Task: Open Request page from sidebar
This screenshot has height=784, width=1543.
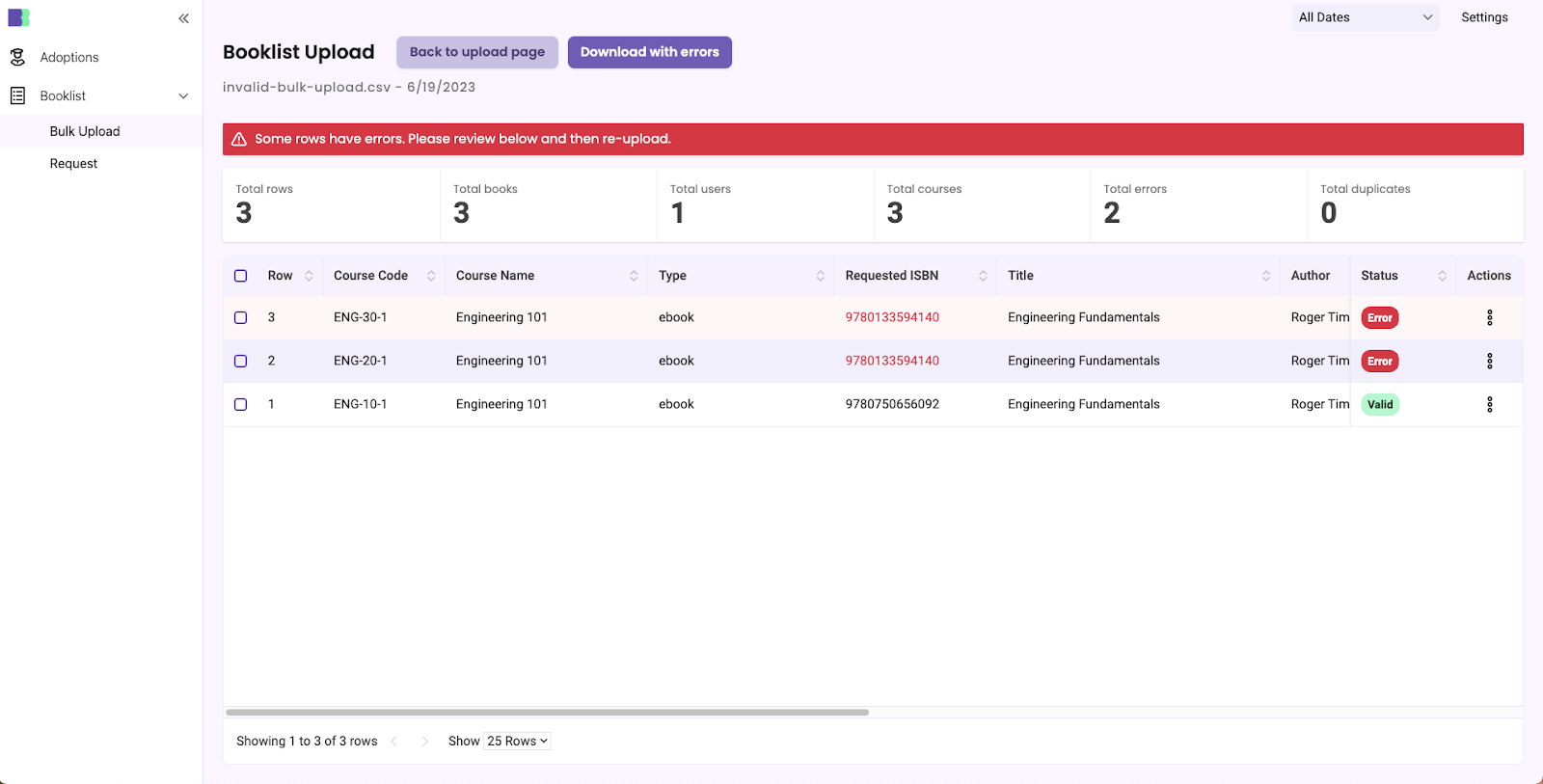Action: [x=74, y=164]
